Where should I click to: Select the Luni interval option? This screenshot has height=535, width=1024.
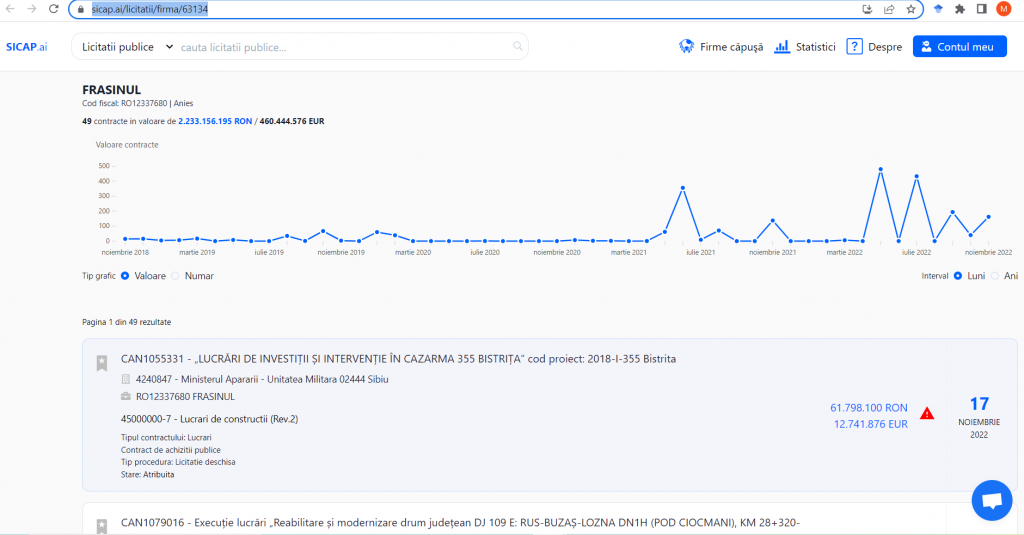[958, 275]
